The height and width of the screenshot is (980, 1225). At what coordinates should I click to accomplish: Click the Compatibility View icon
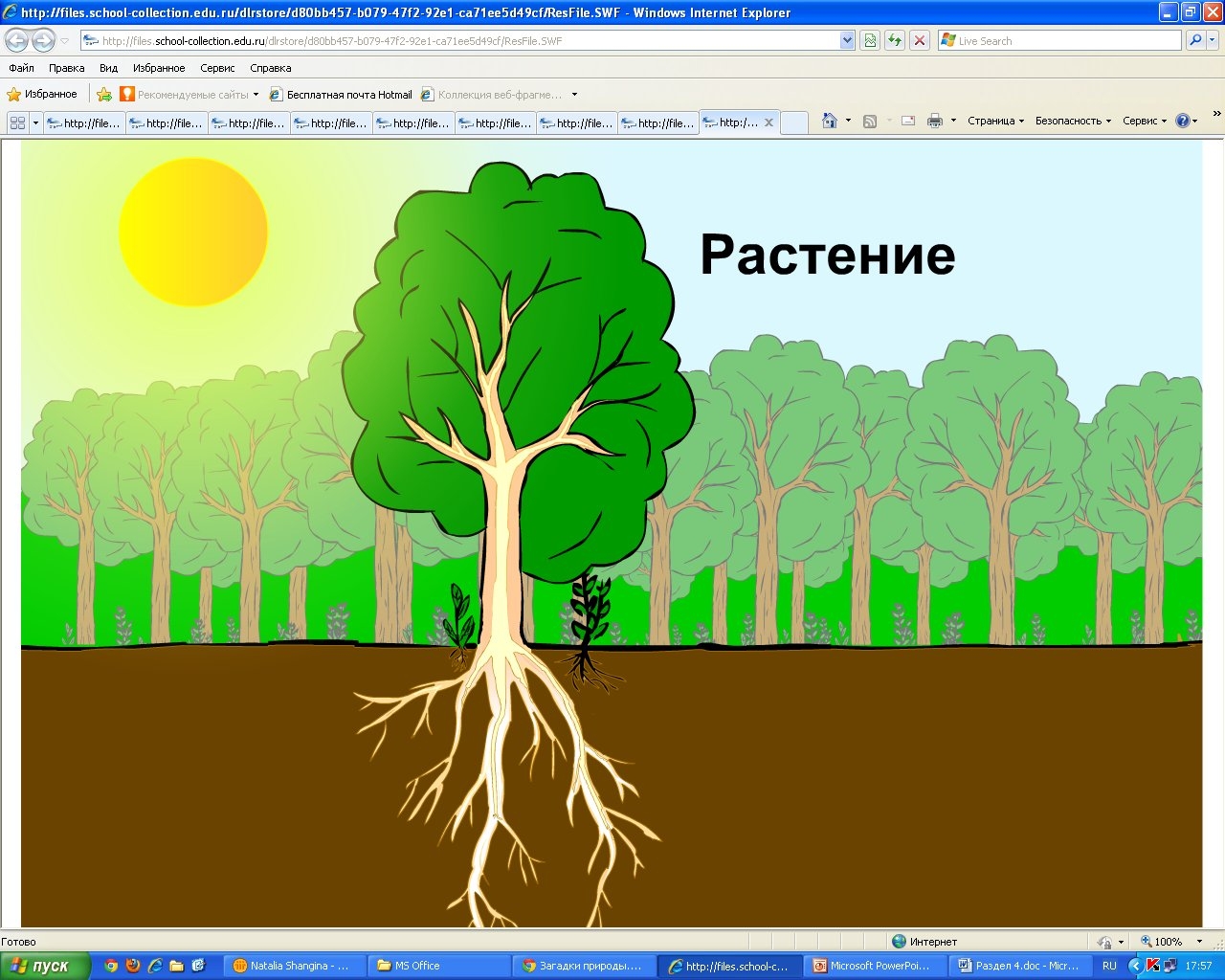[x=870, y=40]
